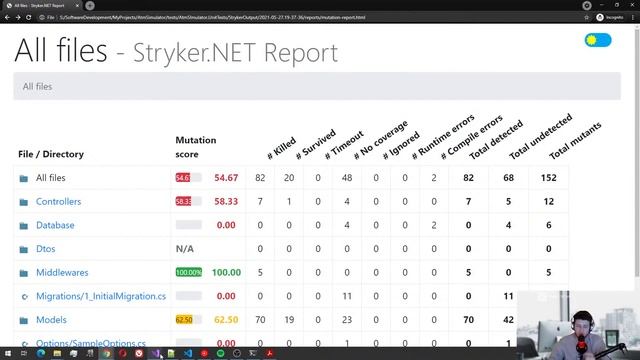Click the All files total undetected value 68

tap(509, 178)
